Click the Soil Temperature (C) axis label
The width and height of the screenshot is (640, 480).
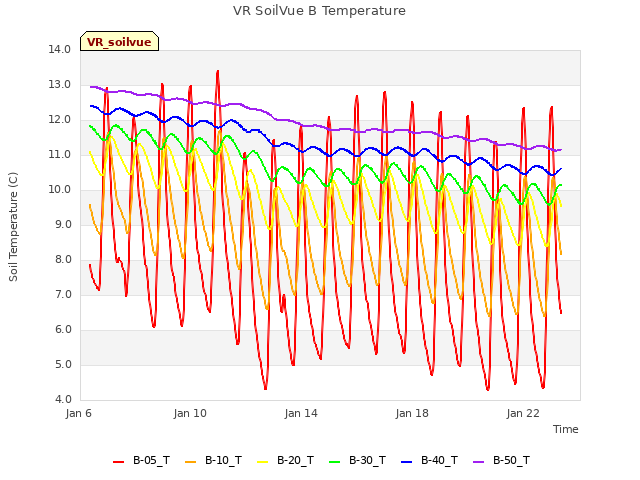13,227
